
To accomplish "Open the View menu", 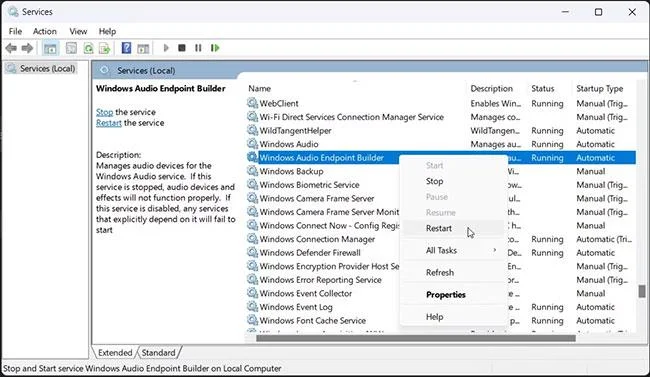I will [78, 31].
